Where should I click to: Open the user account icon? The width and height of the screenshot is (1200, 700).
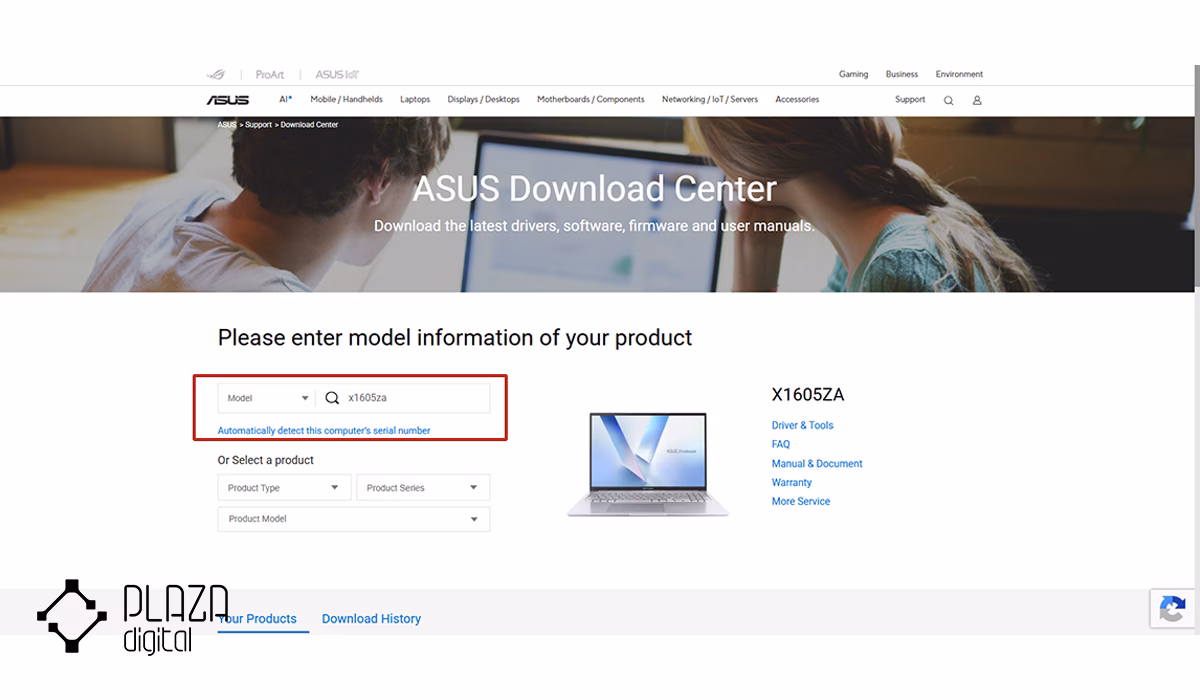977,100
